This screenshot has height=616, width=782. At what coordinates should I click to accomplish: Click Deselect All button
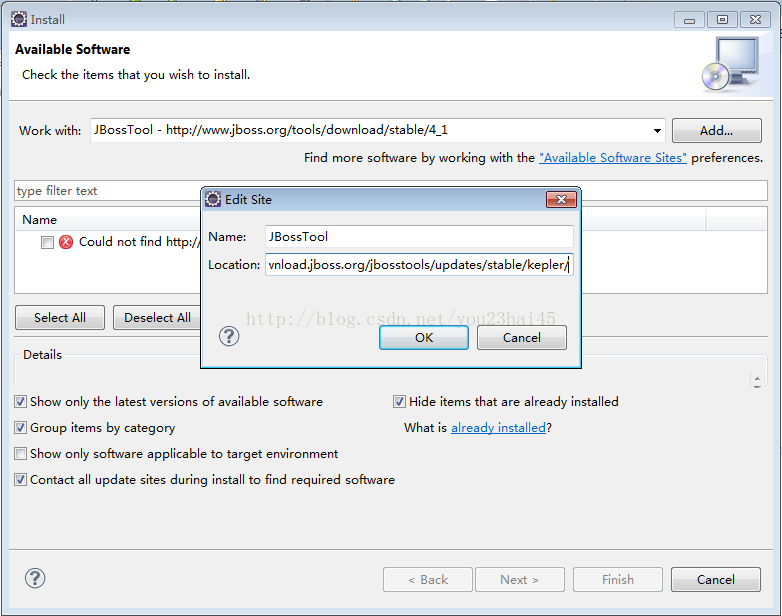(x=157, y=318)
